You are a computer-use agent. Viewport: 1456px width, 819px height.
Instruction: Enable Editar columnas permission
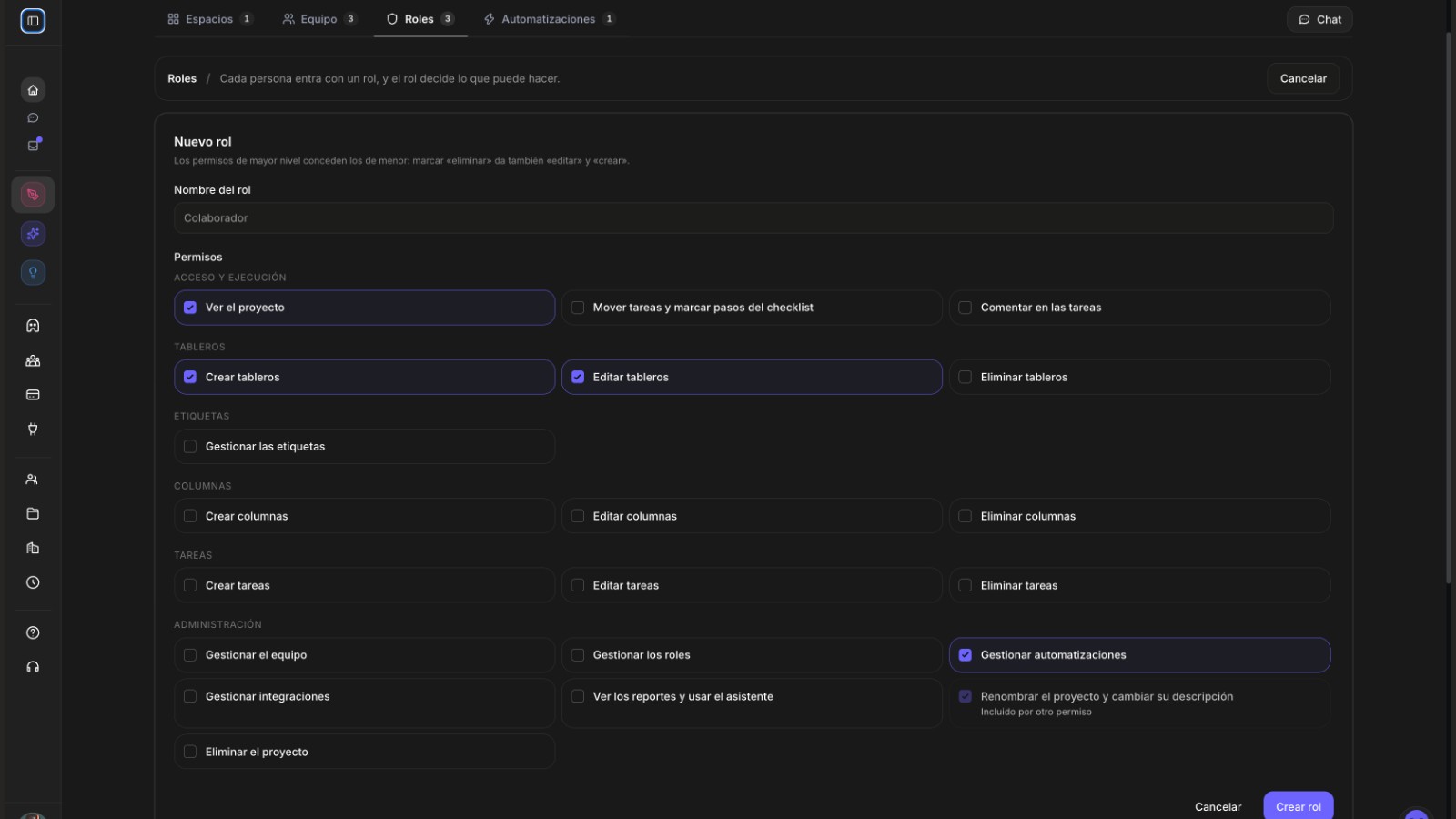click(x=752, y=516)
